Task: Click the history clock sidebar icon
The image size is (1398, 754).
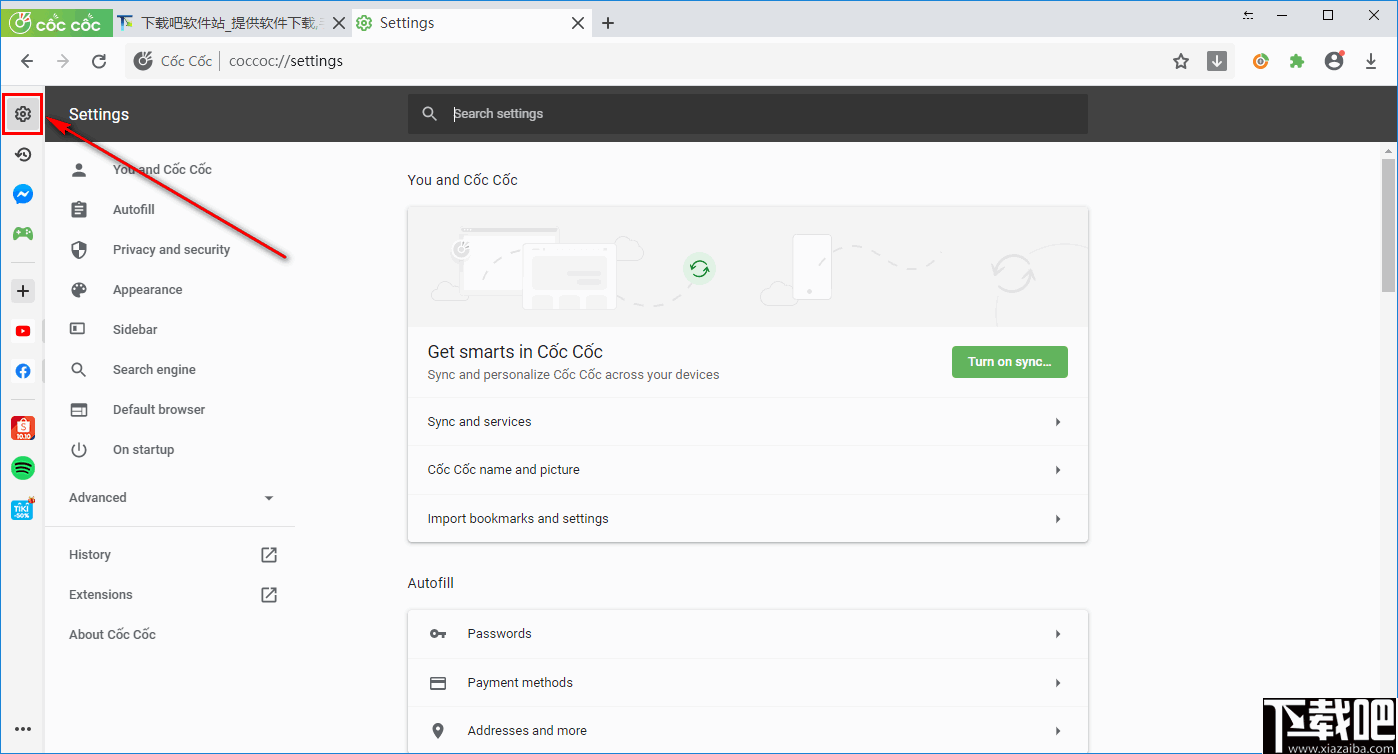Action: click(23, 155)
